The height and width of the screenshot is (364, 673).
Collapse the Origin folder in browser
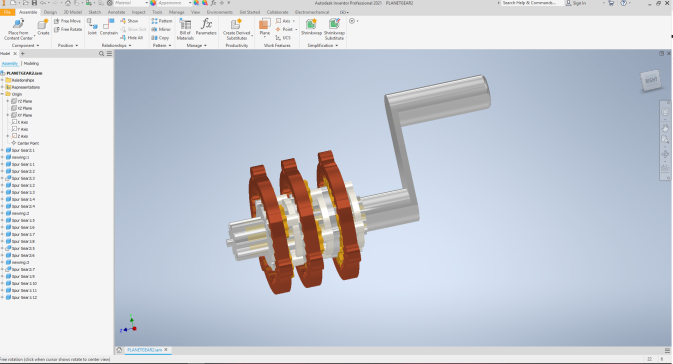[3, 94]
